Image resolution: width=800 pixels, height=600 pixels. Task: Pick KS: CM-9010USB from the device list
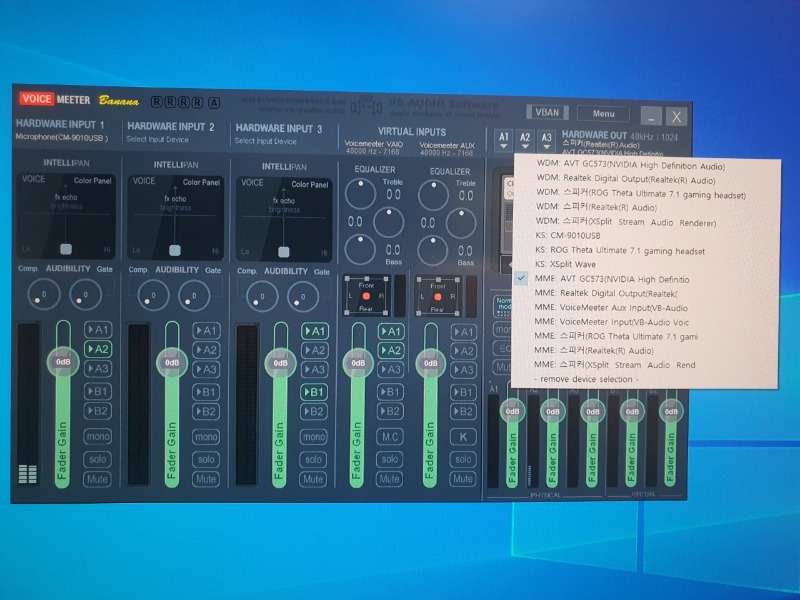coord(568,236)
